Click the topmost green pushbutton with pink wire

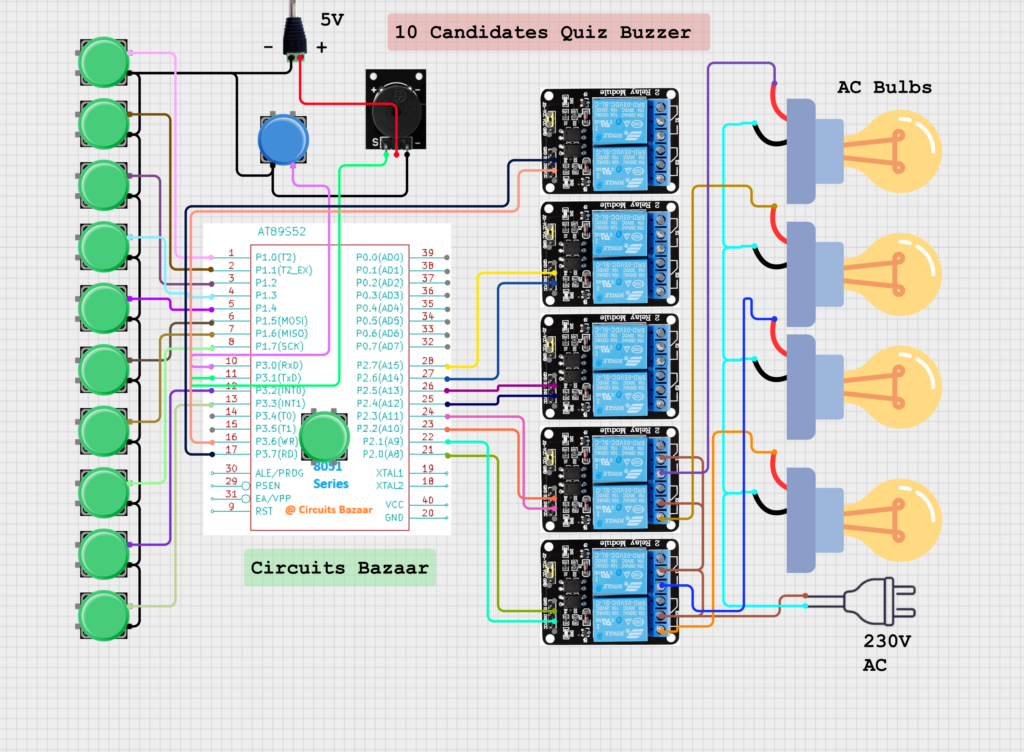point(103,63)
